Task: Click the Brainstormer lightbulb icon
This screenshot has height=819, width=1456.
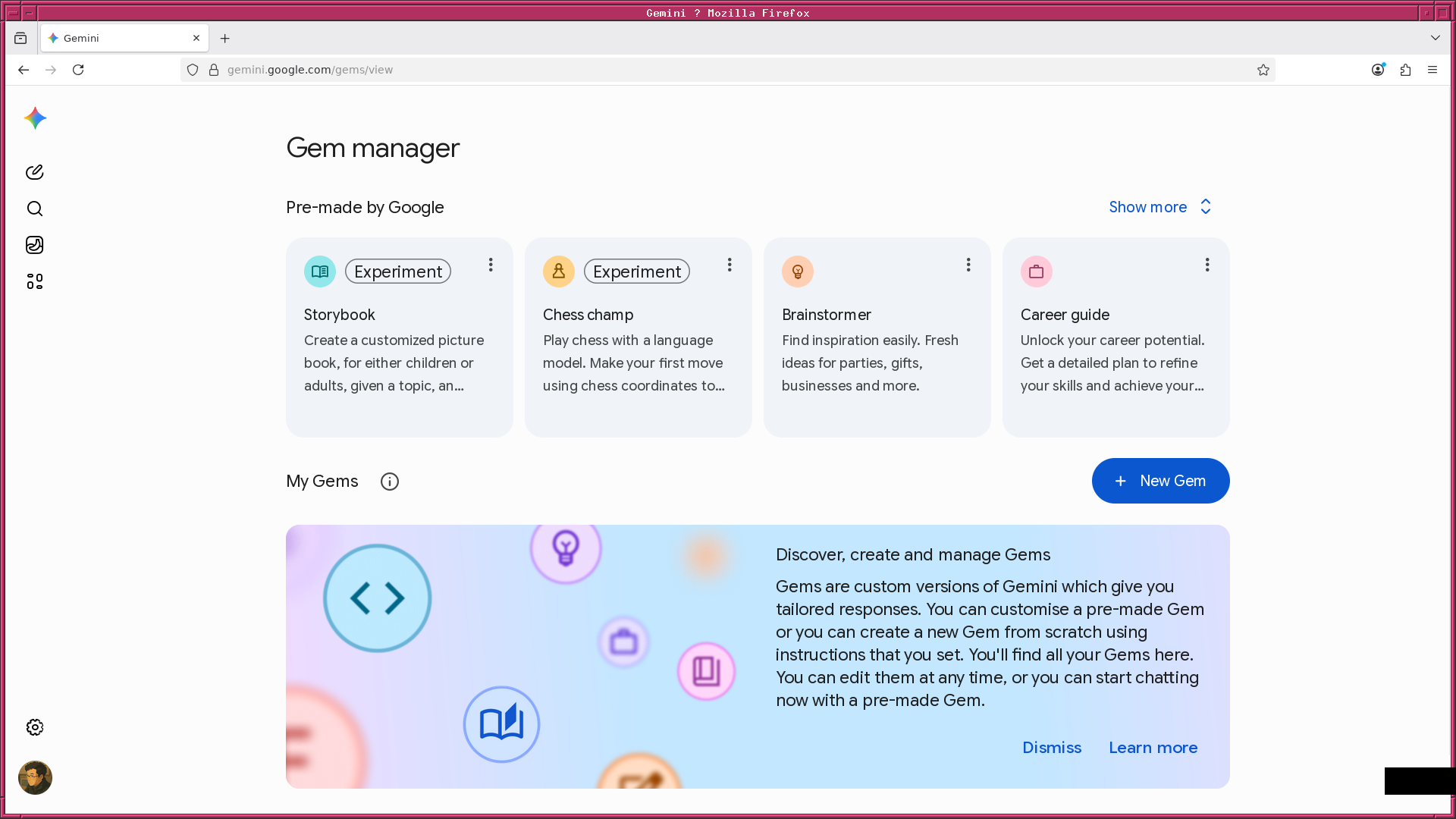Action: (798, 271)
